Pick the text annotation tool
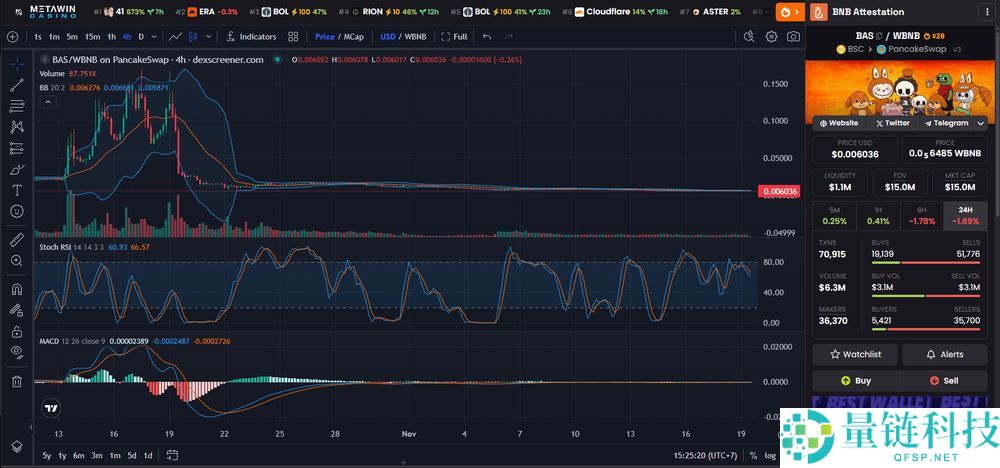The image size is (1000, 468). [x=16, y=190]
